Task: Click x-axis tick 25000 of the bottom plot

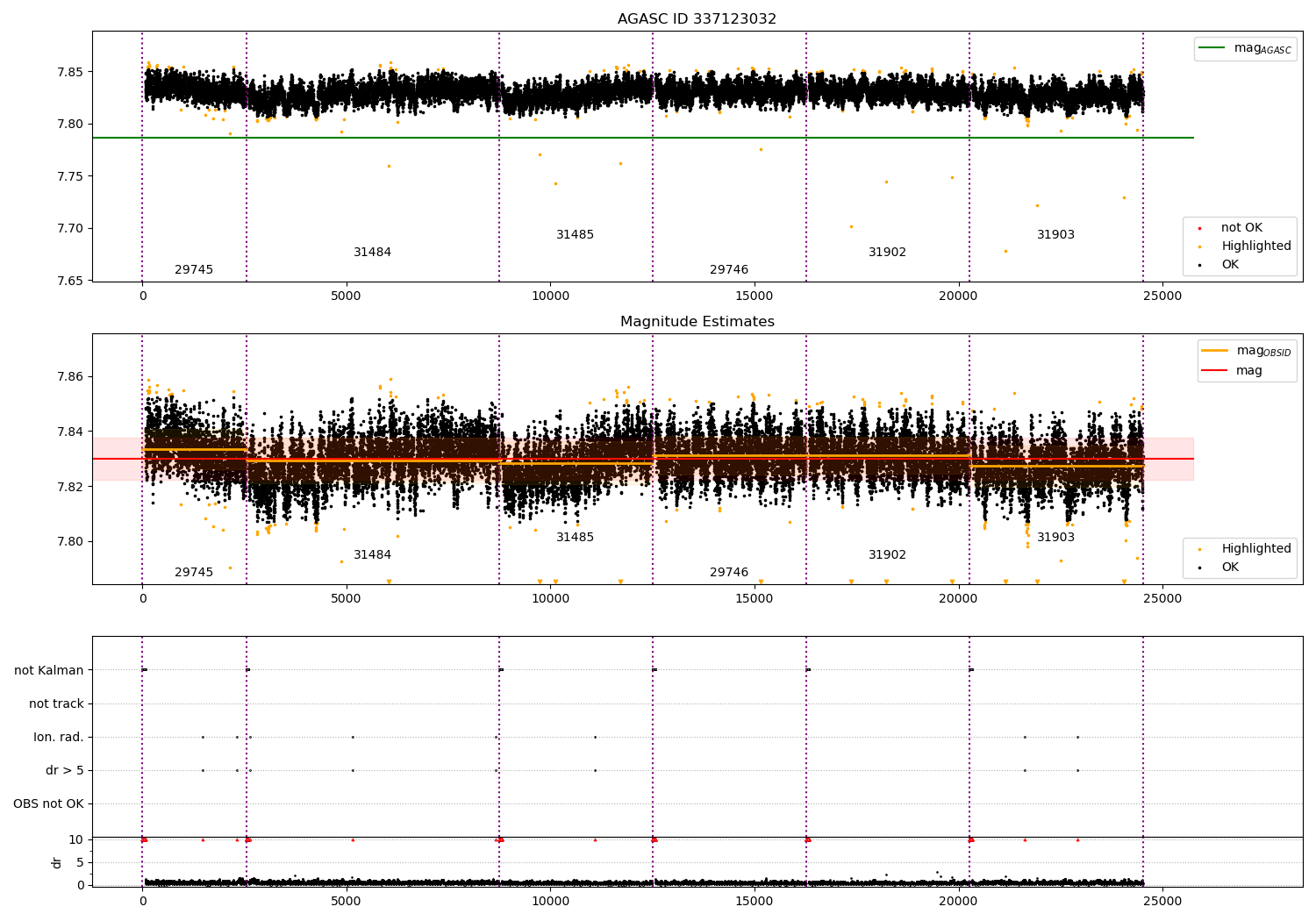Action: click(1162, 901)
